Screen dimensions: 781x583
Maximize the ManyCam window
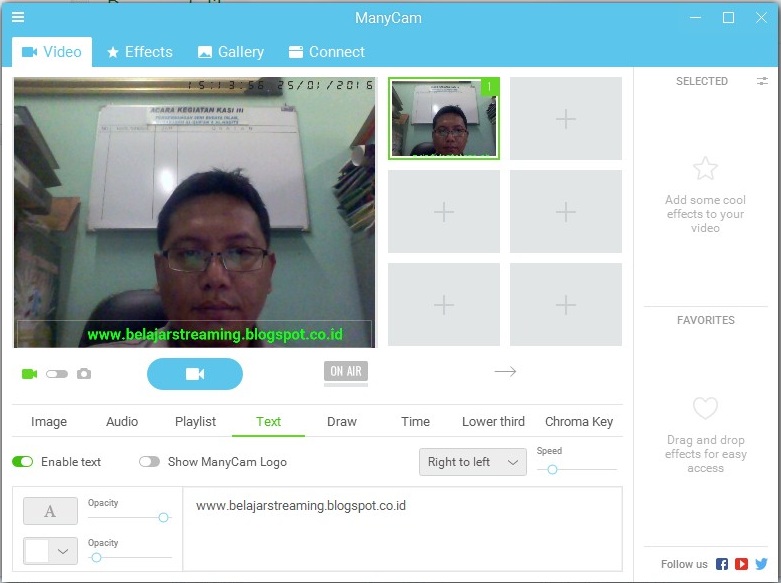point(728,18)
